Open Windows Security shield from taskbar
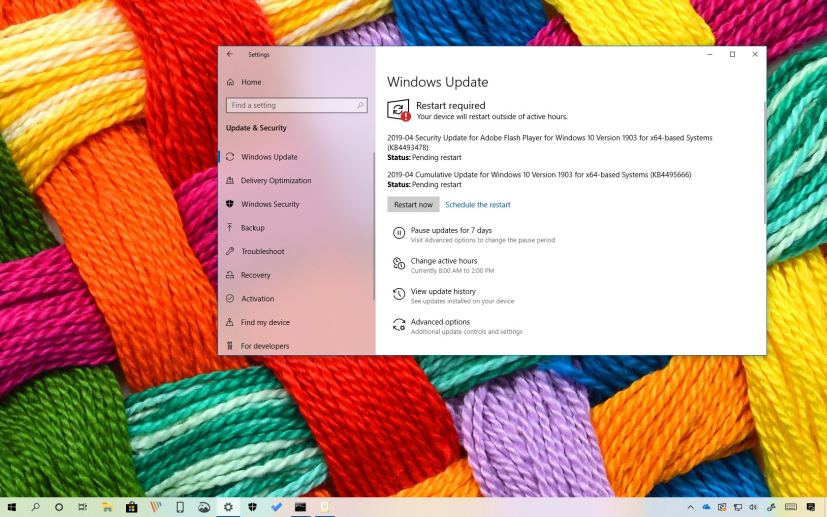This screenshot has width=827, height=517. pos(252,507)
